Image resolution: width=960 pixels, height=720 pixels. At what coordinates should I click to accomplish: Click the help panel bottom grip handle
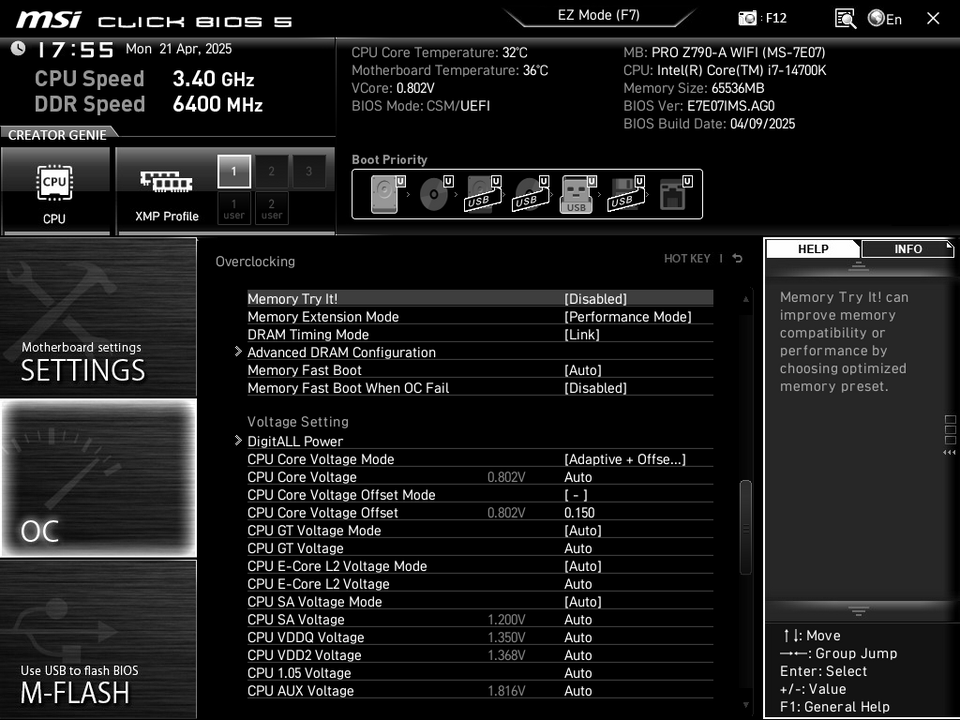tap(858, 610)
